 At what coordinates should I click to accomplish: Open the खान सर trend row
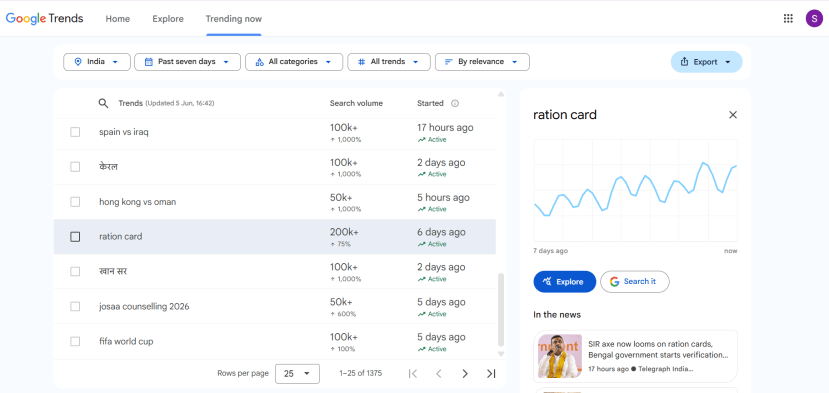(275, 271)
